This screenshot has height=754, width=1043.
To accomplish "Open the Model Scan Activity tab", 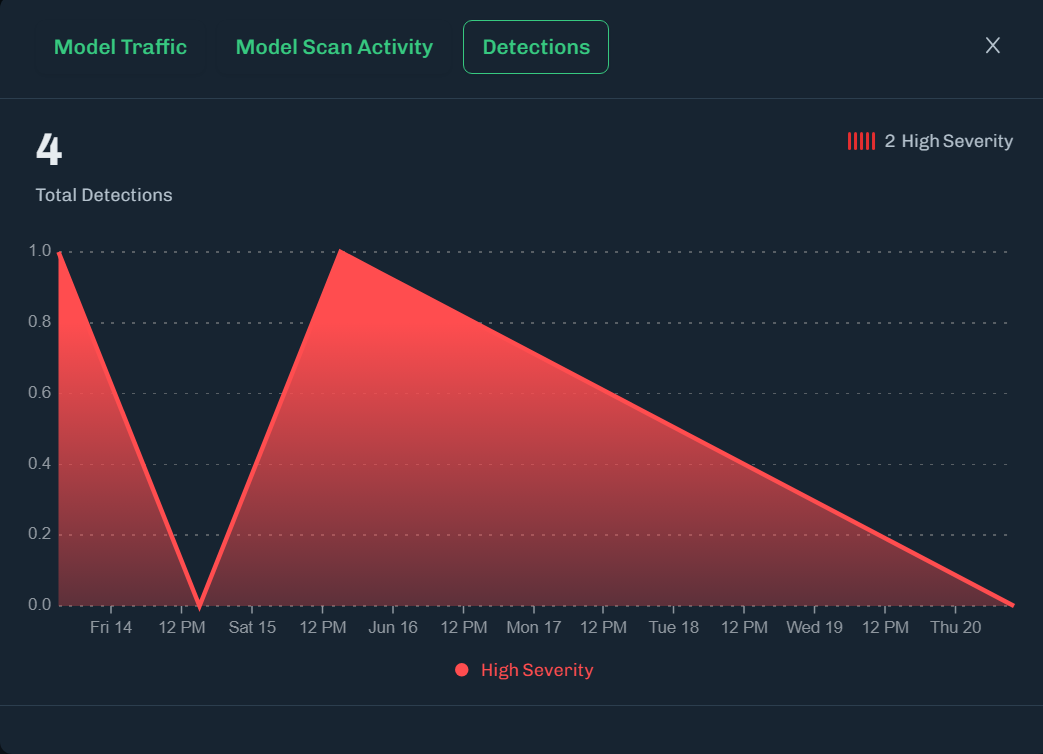I will [334, 47].
